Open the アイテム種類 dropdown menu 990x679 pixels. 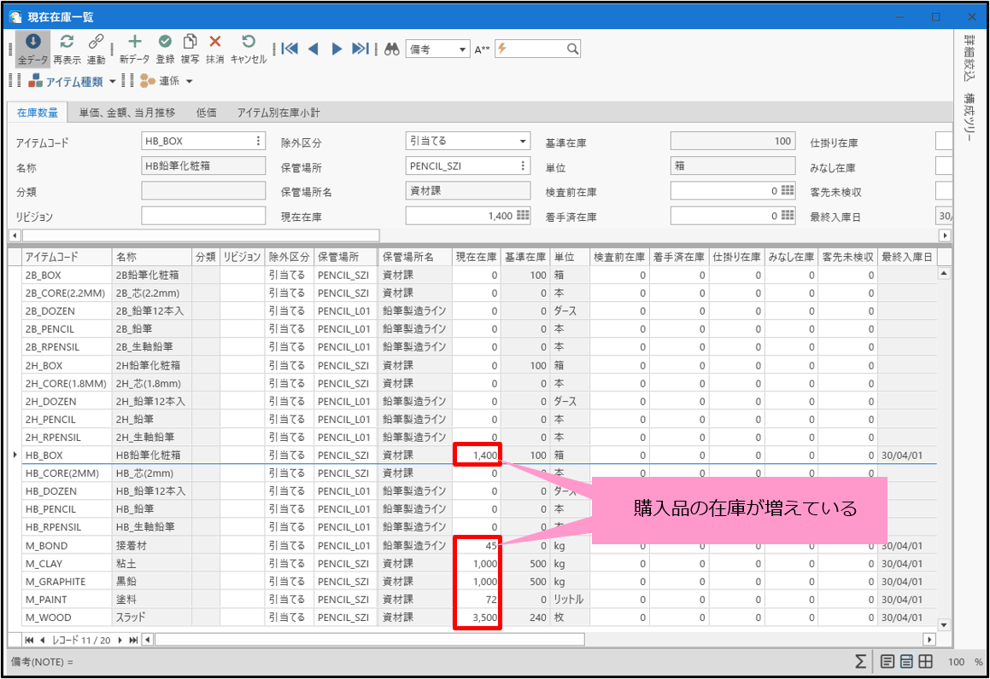[112, 81]
